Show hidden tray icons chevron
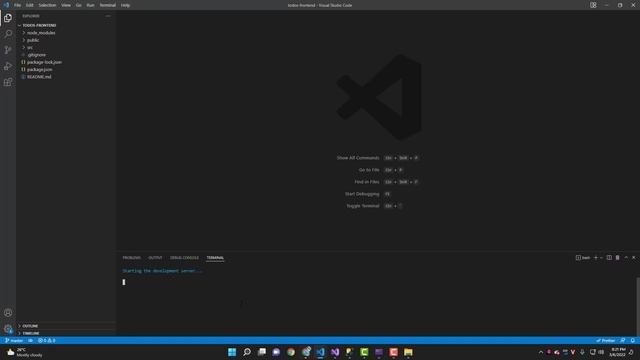The width and height of the screenshot is (640, 360). (541, 352)
